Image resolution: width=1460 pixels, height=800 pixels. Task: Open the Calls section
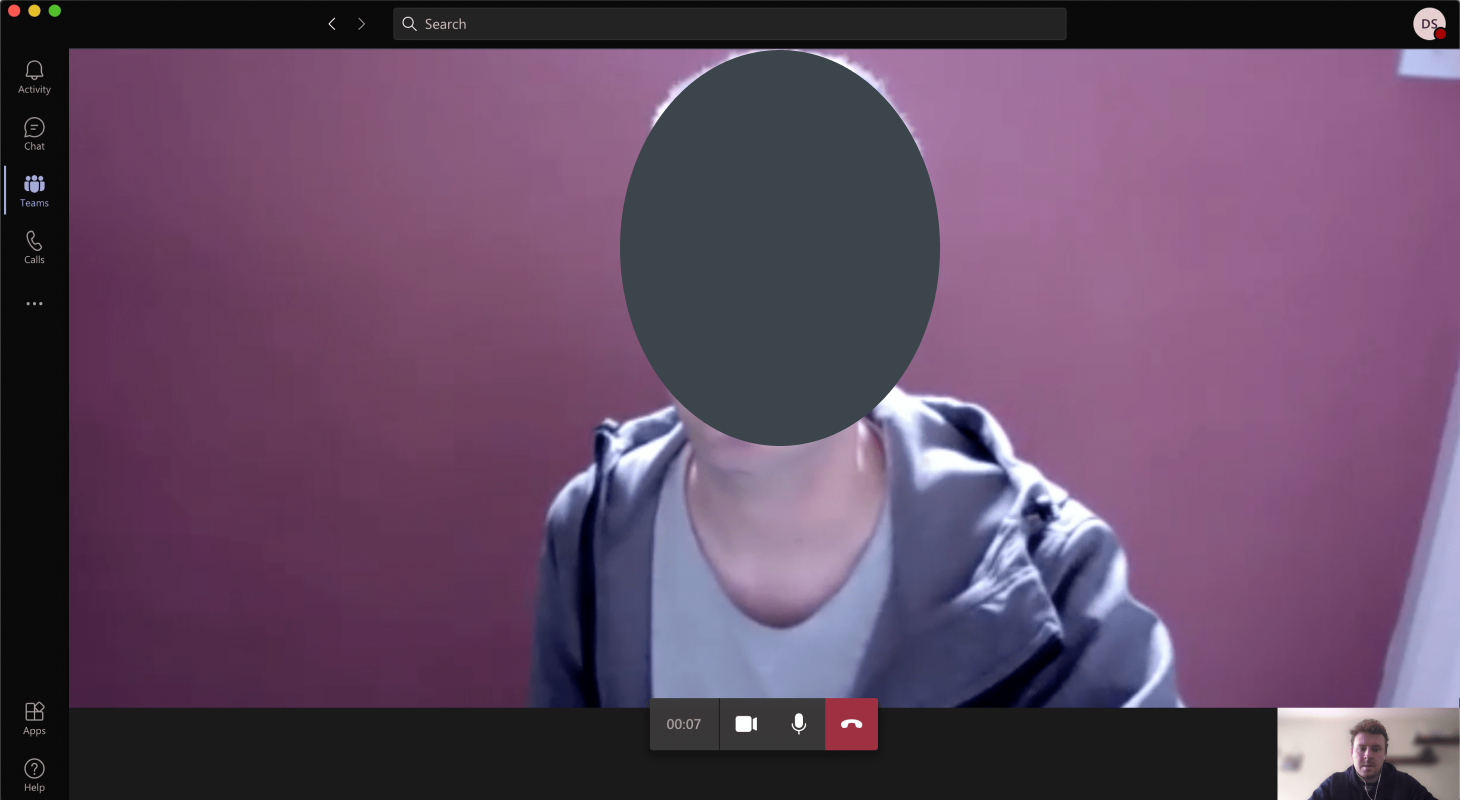34,247
